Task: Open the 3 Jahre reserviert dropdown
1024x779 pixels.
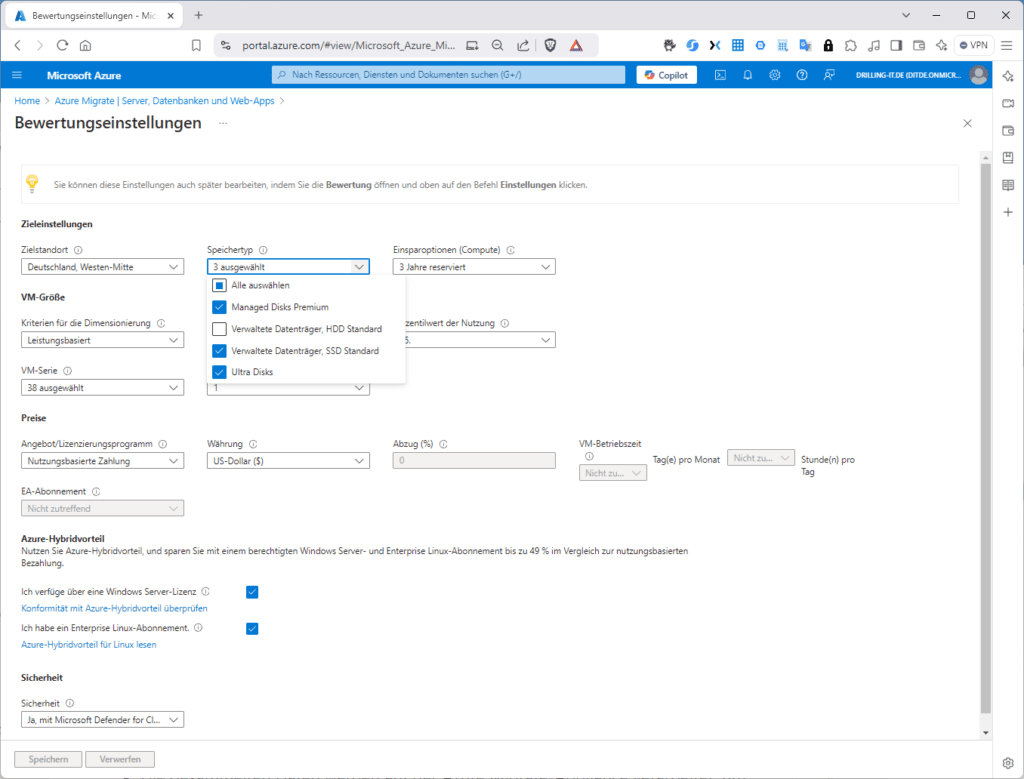Action: 474,267
